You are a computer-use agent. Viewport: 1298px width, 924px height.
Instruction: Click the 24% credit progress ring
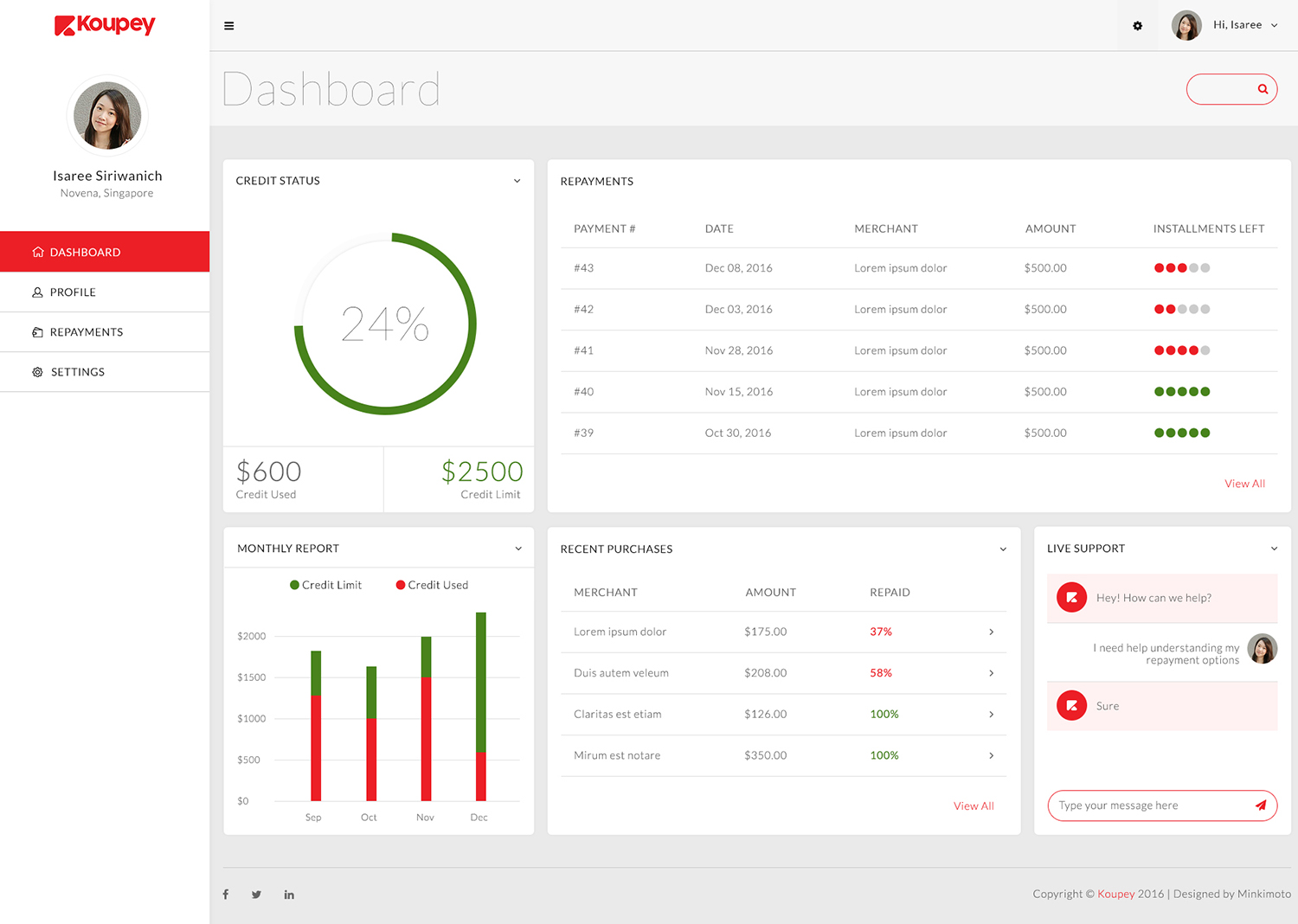click(385, 324)
